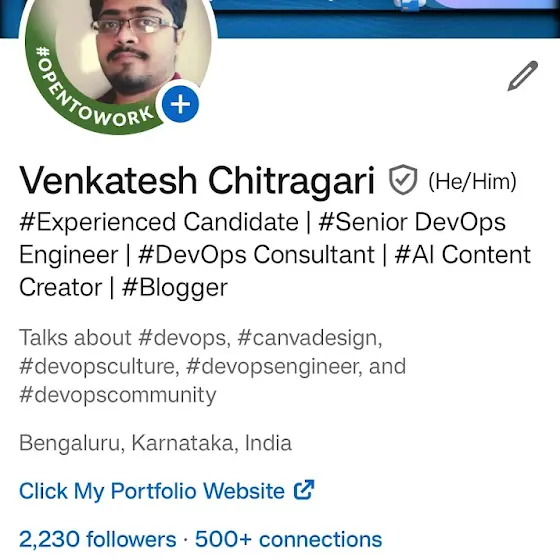This screenshot has height=560, width=560.
Task: Tap the #devopsculture hashtag
Action: point(97,366)
